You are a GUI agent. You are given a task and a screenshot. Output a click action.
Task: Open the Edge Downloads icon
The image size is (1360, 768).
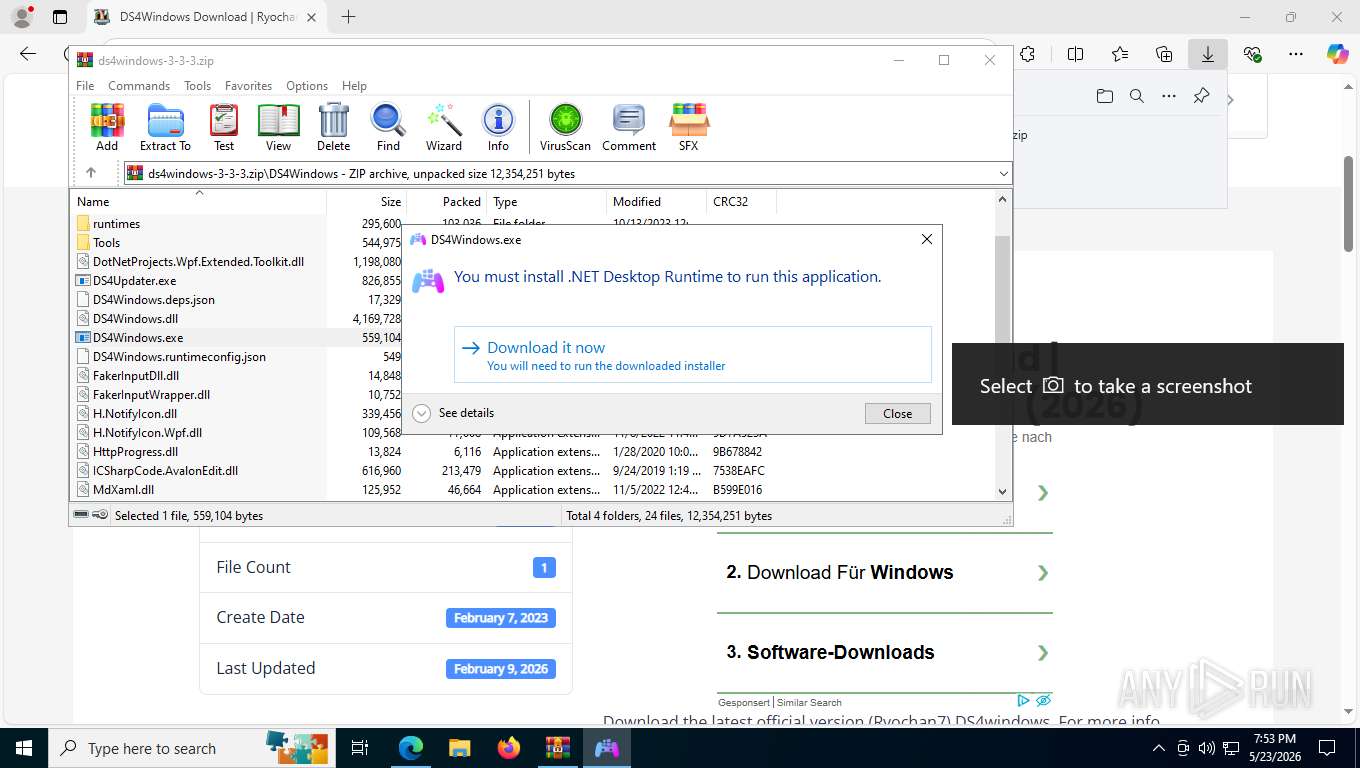pos(1208,54)
